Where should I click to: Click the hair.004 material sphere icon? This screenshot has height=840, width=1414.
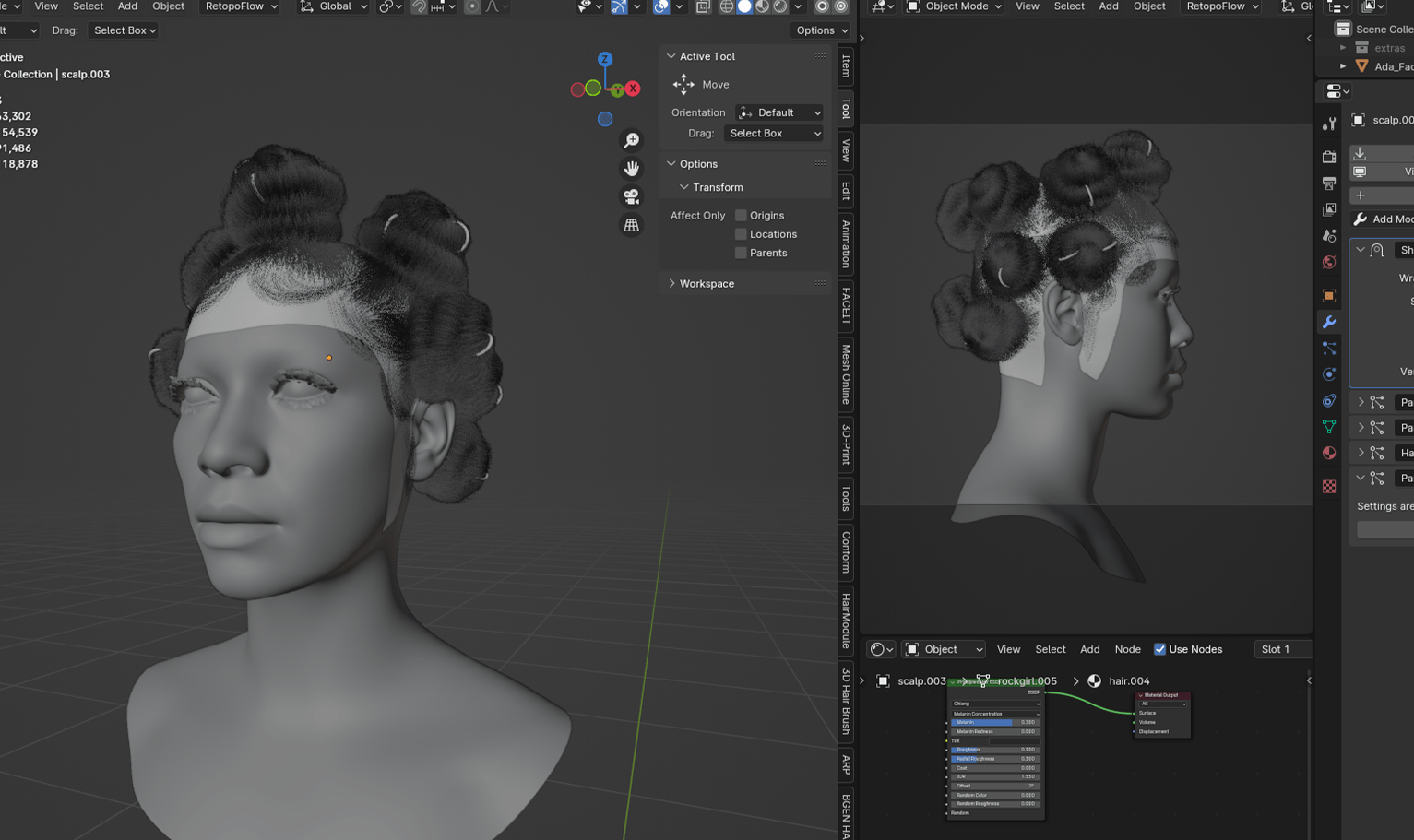(1095, 681)
